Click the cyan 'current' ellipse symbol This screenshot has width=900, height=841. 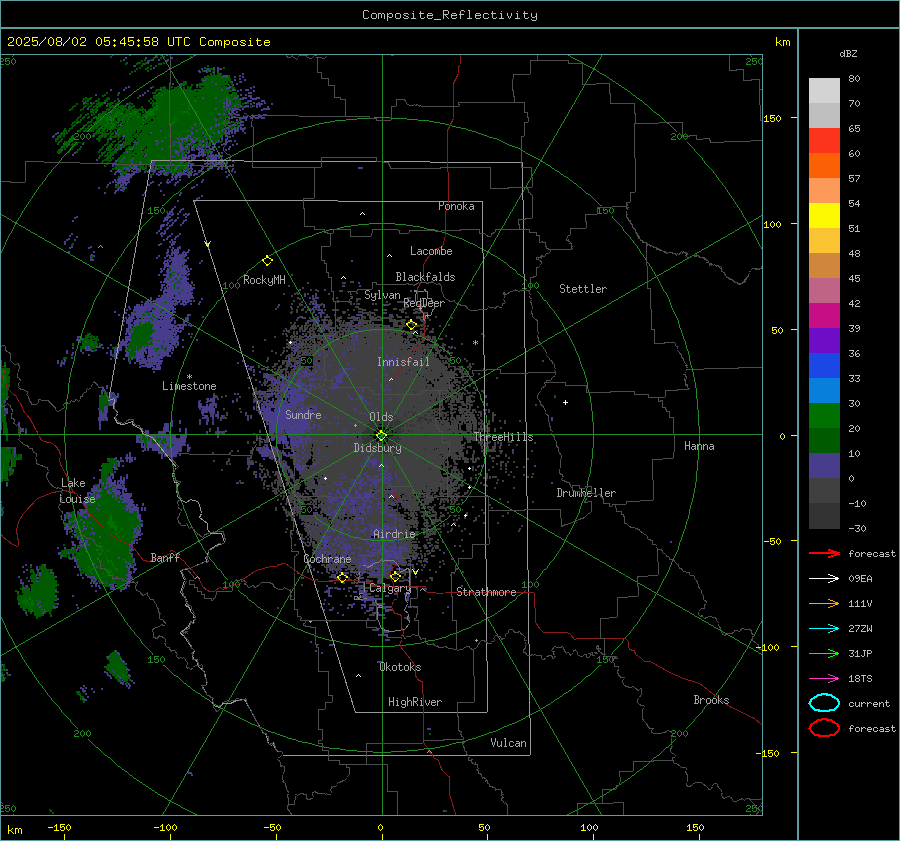824,703
